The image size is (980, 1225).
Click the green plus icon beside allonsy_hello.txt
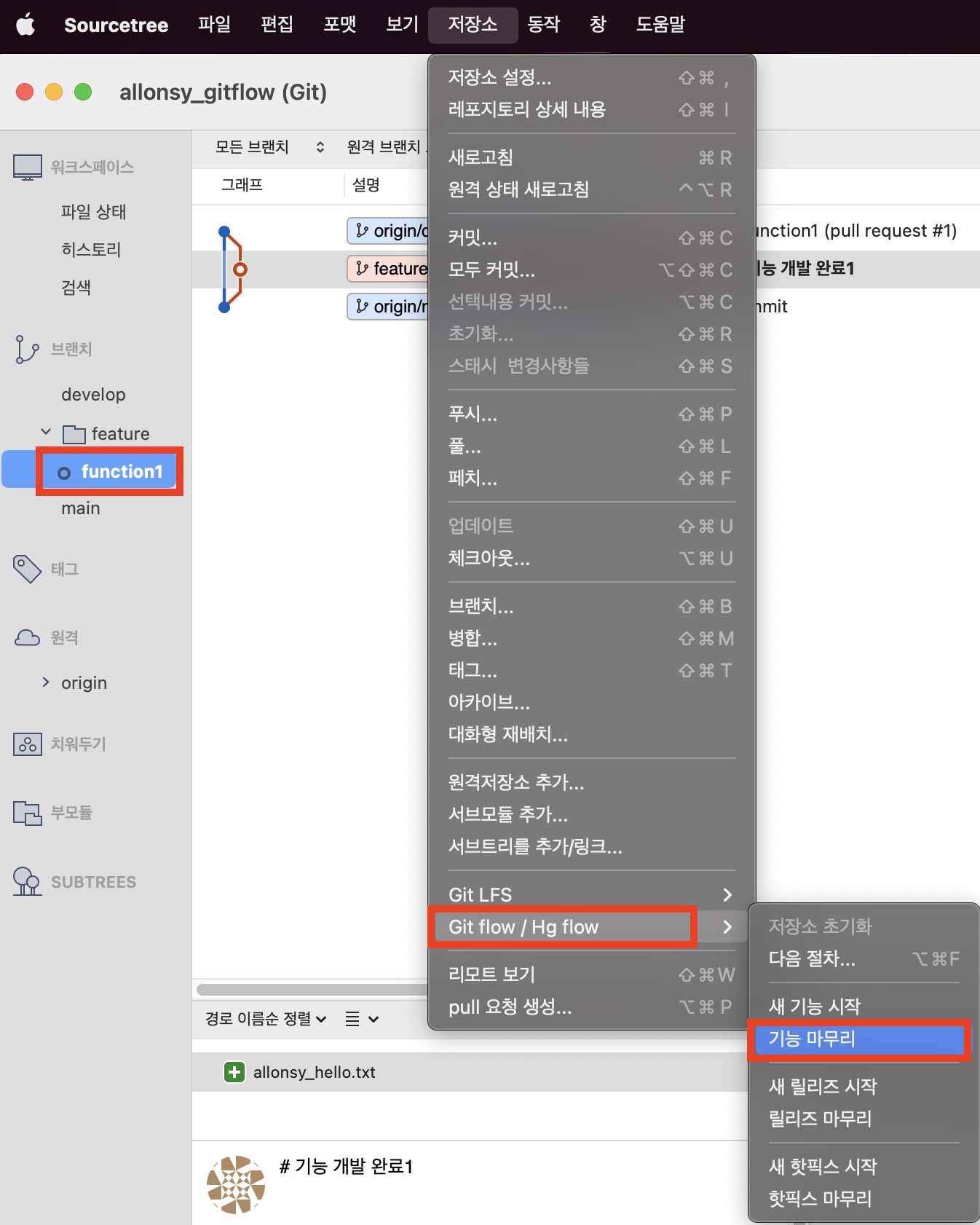click(x=234, y=1072)
